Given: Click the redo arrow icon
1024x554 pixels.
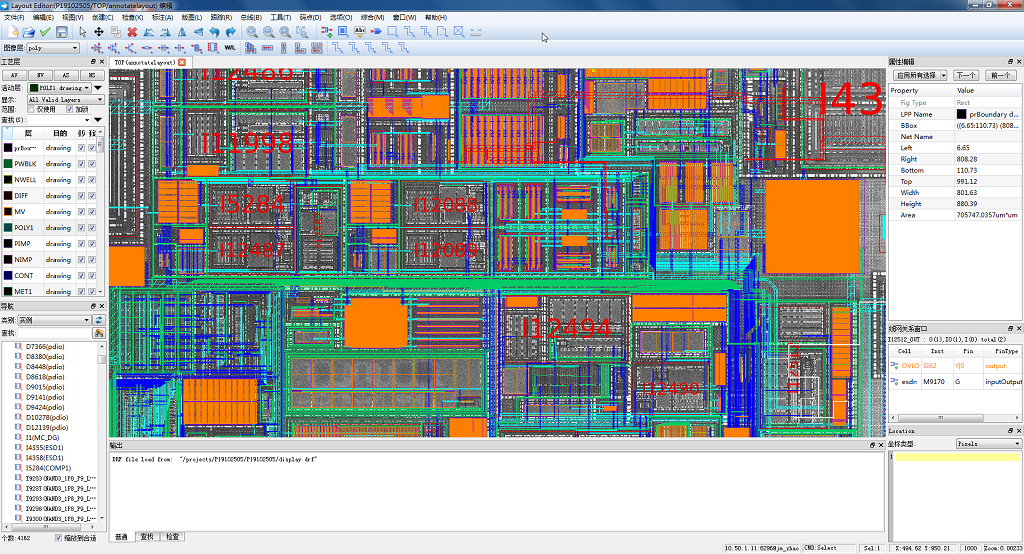Looking at the screenshot, I should coord(231,31).
